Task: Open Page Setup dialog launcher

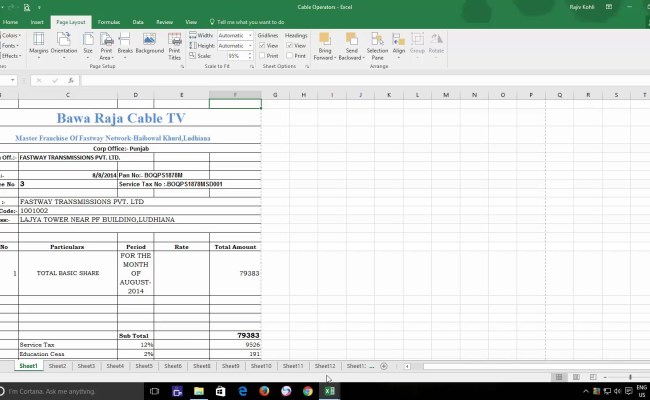Action: tap(182, 66)
